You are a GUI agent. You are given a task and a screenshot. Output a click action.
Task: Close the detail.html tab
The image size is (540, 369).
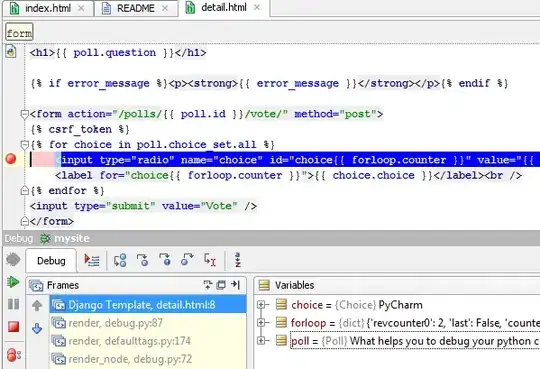pos(257,7)
